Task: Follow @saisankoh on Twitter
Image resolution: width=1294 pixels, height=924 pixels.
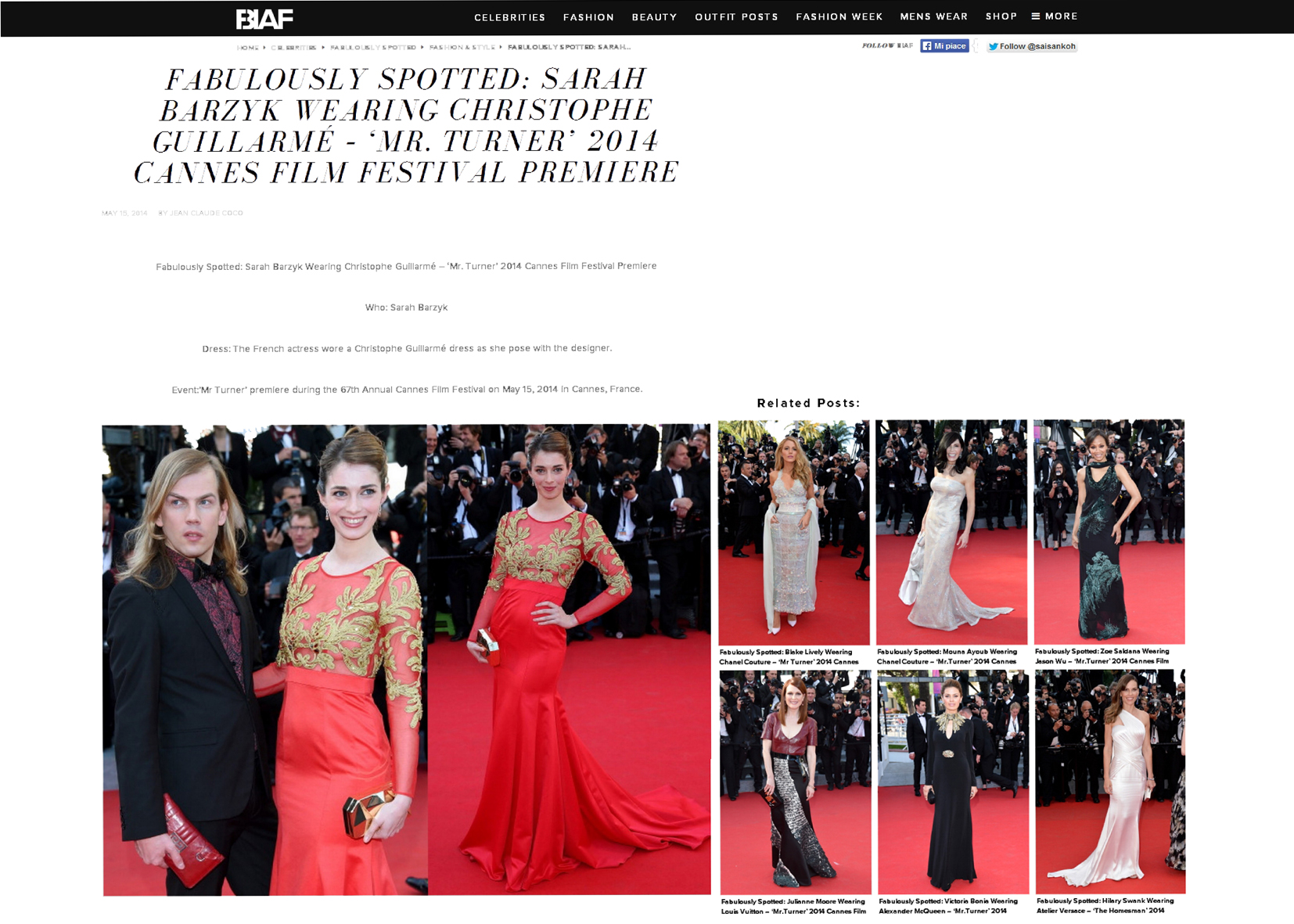Action: pyautogui.click(x=1031, y=46)
